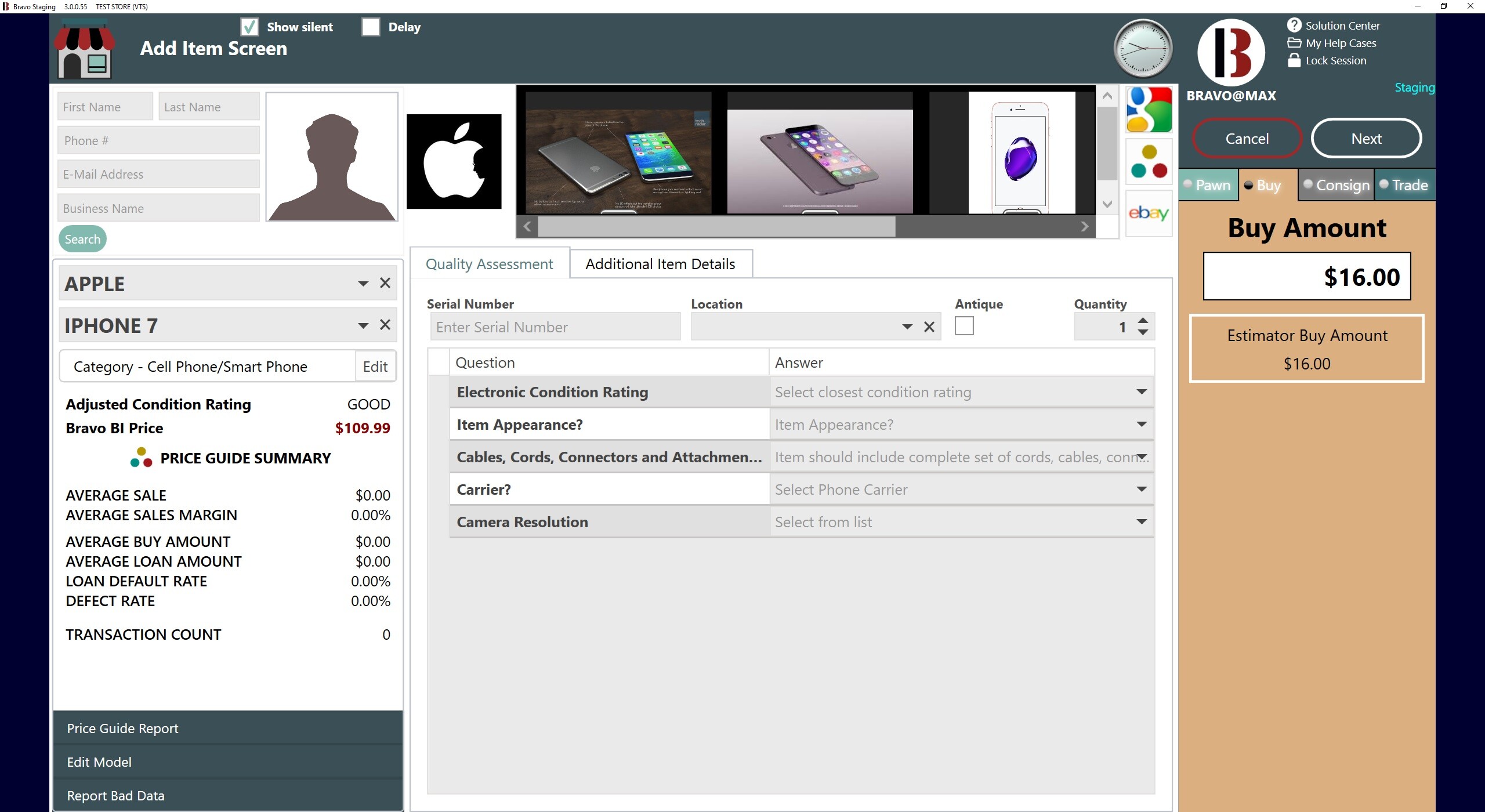Open Cables, Cords, Connectors answer dropdown
Image resolution: width=1485 pixels, height=812 pixels.
(x=1142, y=457)
